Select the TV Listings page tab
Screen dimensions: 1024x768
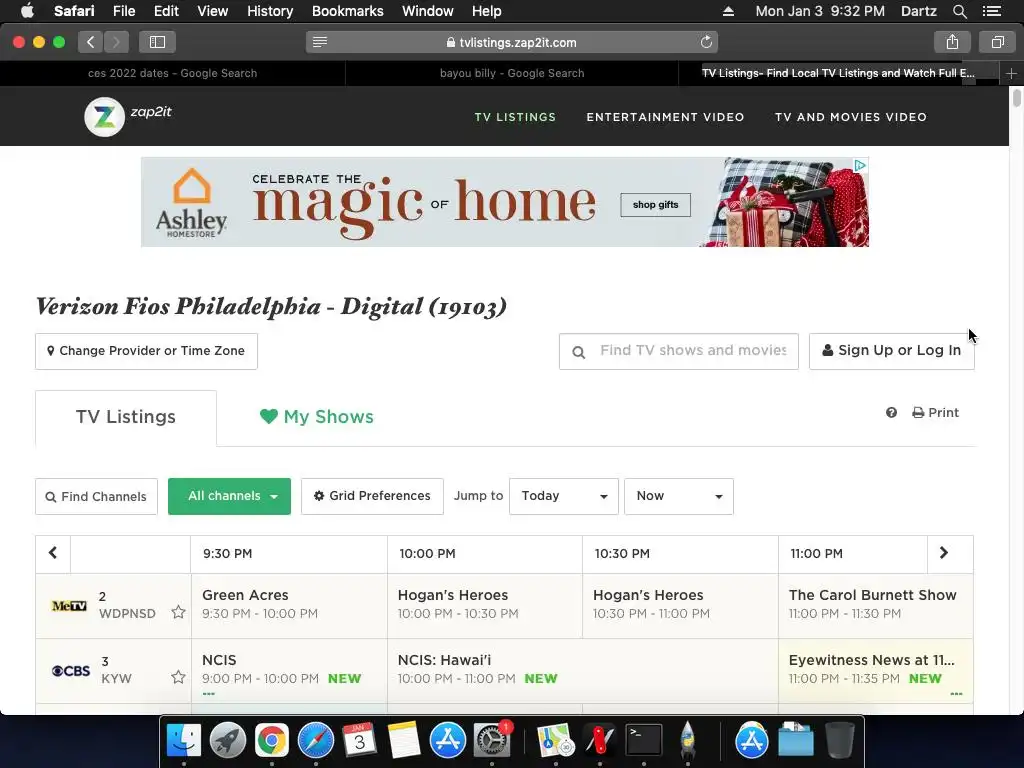click(126, 418)
